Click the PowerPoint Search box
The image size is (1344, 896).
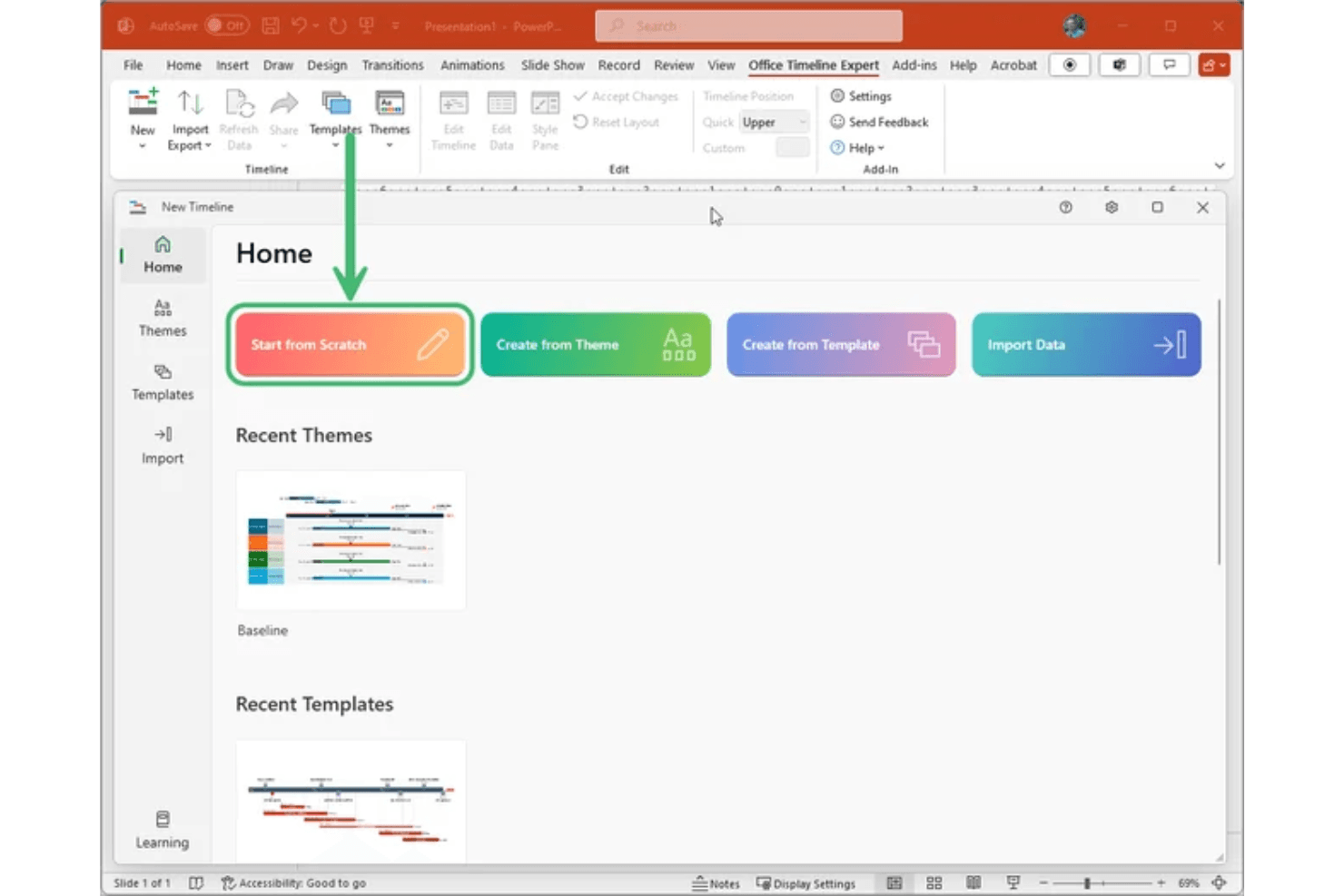coord(749,25)
